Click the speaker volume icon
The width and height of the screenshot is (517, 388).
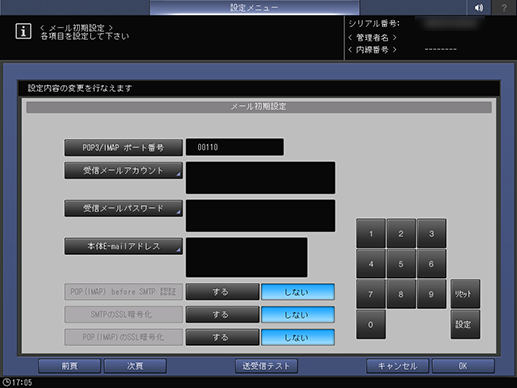click(478, 7)
